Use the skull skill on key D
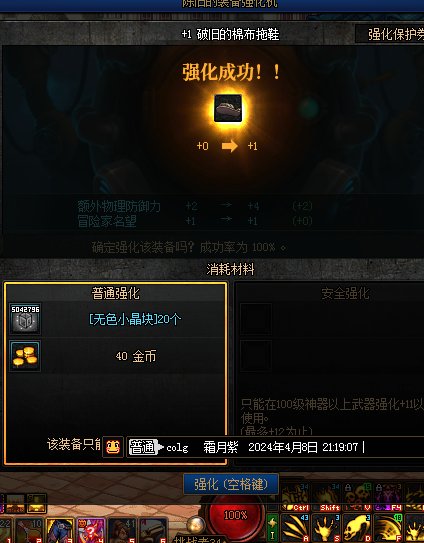 coord(357,528)
